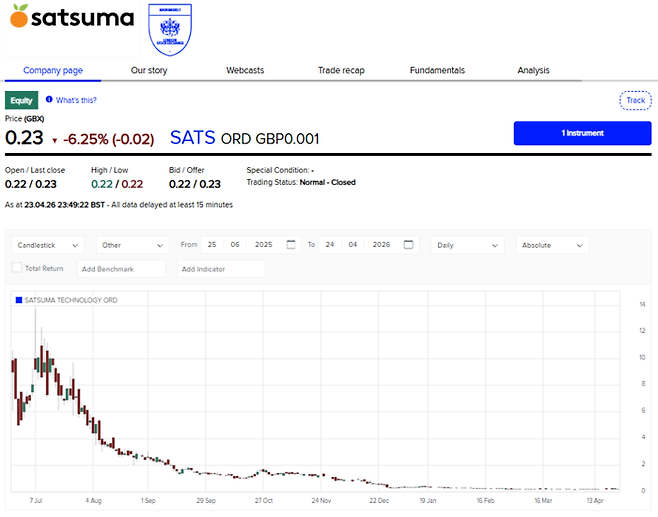Click the Track button
Screen dimensions: 658x517
(x=635, y=100)
